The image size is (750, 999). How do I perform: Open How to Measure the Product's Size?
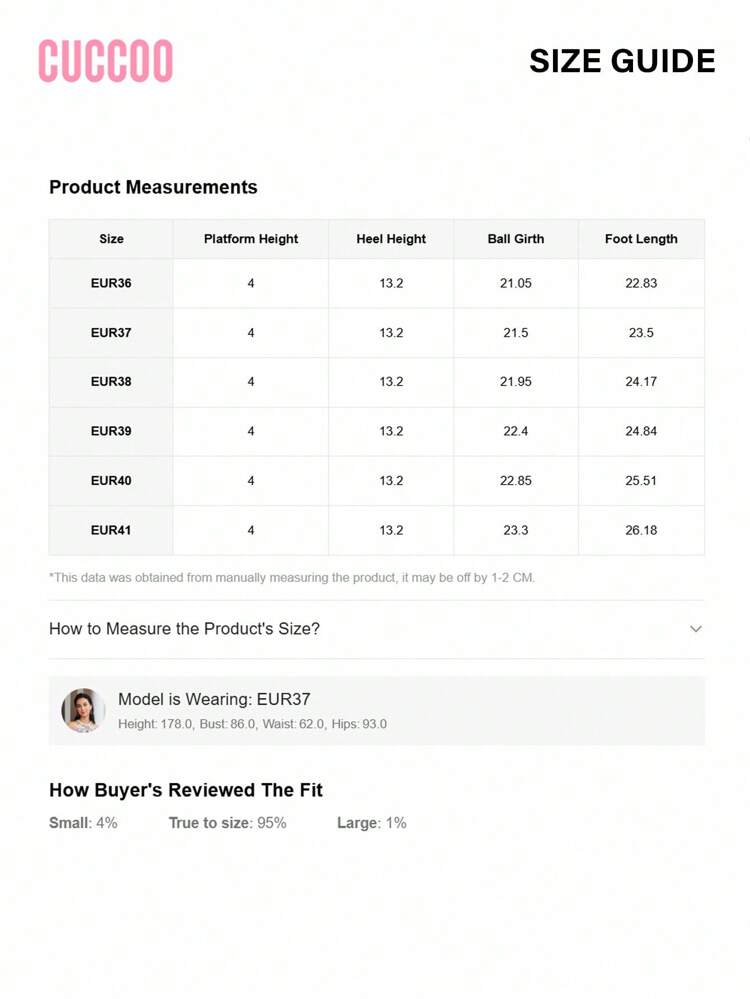185,629
